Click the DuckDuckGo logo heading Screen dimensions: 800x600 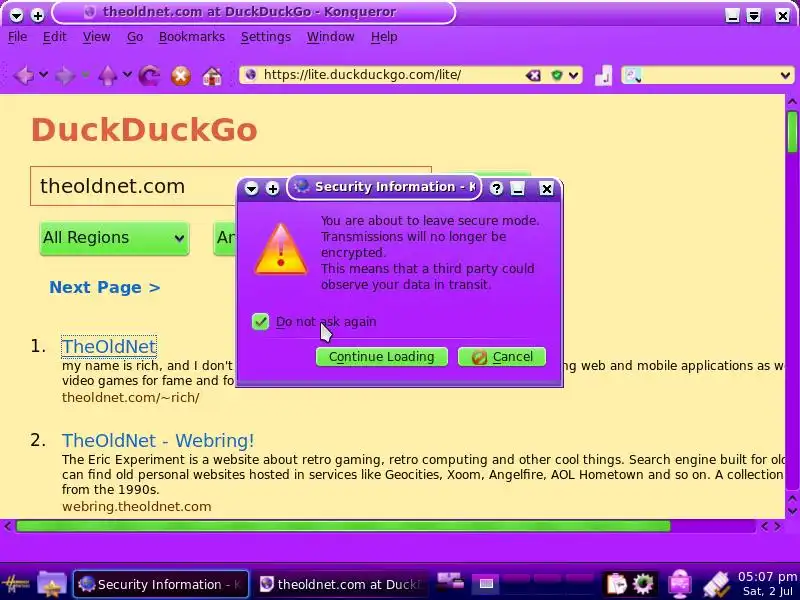click(144, 130)
